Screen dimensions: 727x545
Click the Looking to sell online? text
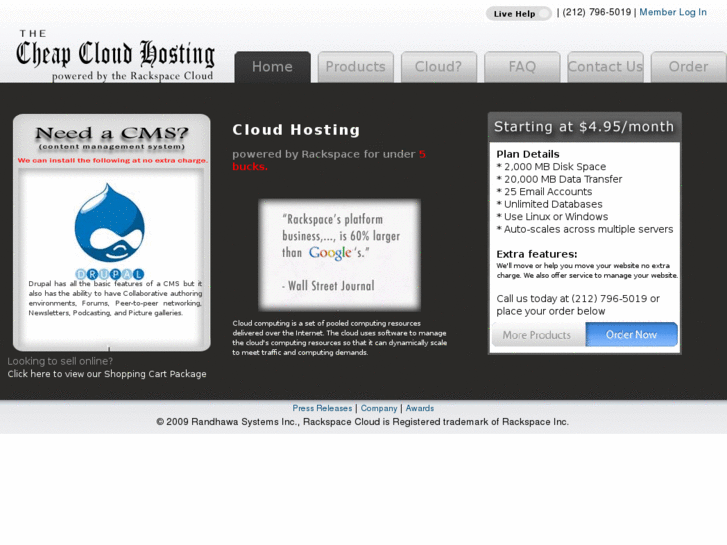click(x=60, y=361)
